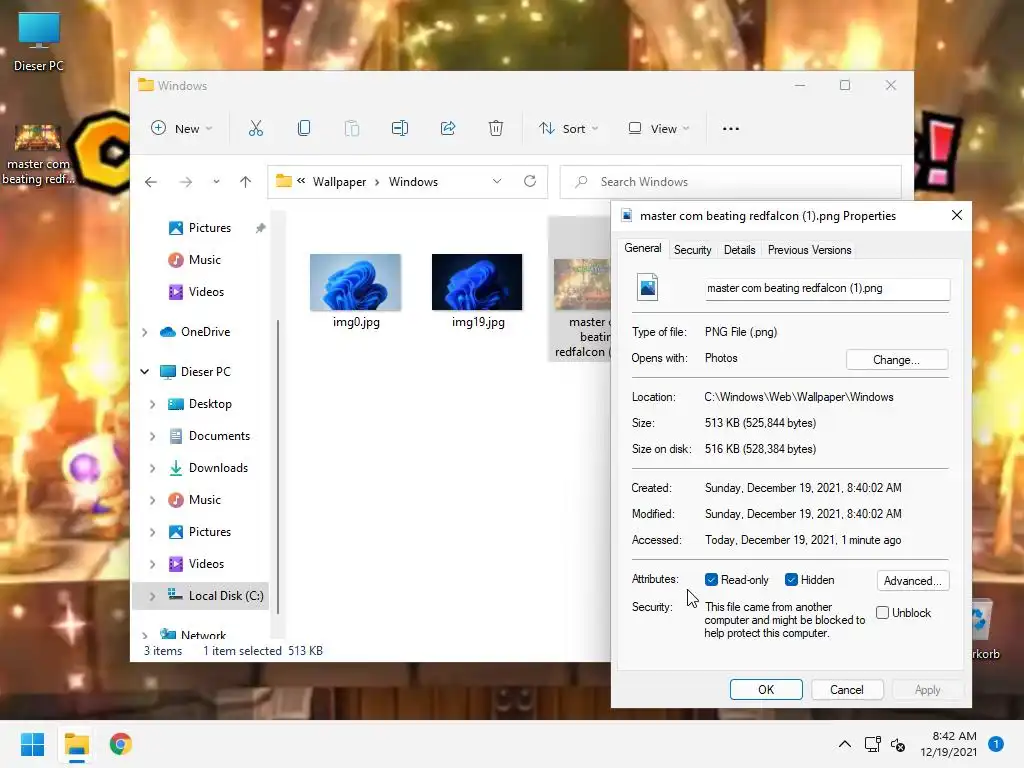Click the navigation pane scrollbar
Viewport: 1024px width, 768px height.
(278, 466)
